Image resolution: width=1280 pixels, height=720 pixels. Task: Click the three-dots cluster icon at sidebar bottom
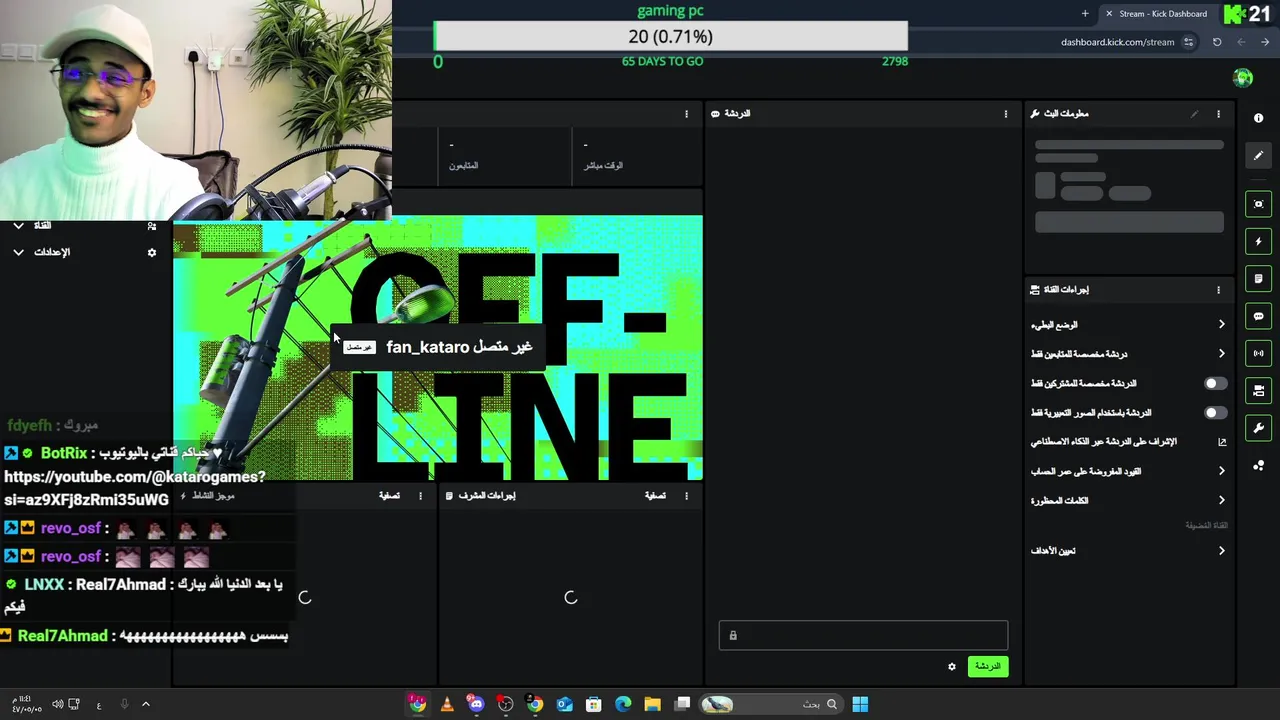tap(1258, 466)
